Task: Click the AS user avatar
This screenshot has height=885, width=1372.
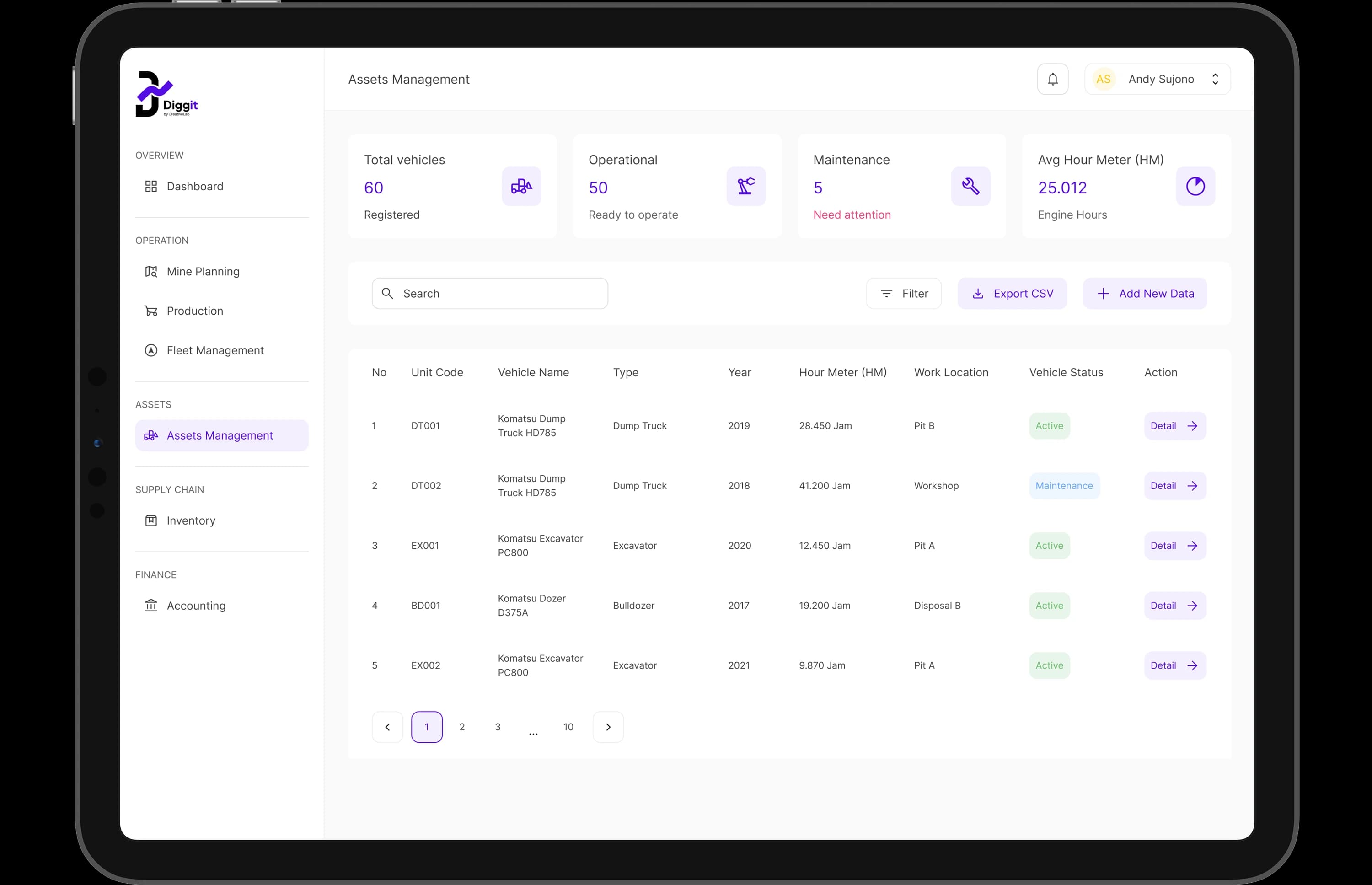Action: [x=1103, y=79]
